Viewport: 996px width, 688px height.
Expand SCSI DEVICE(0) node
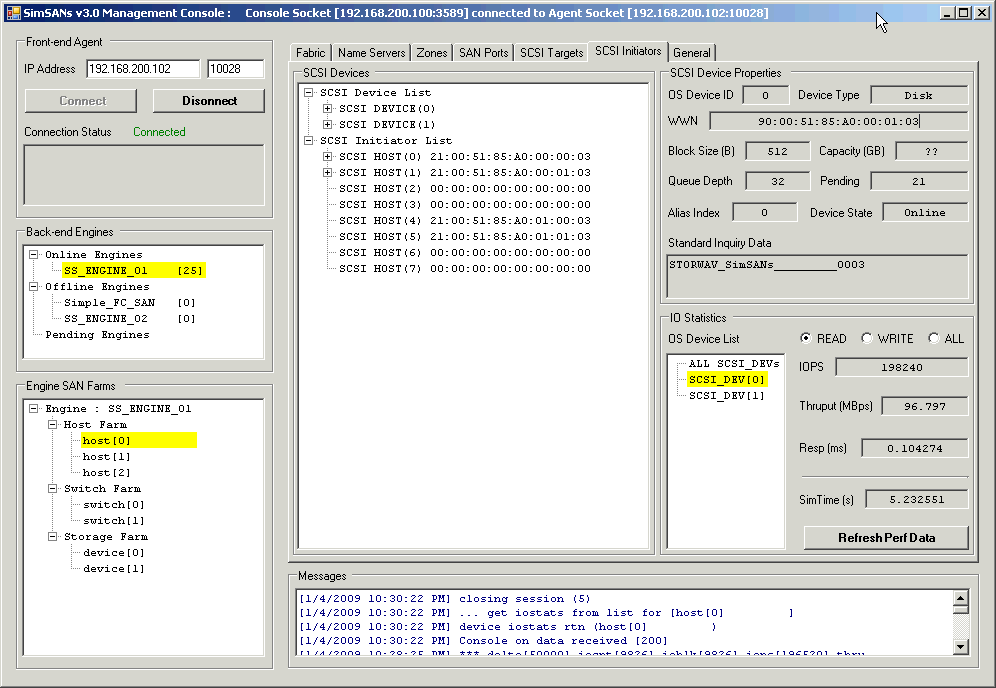(x=327, y=108)
